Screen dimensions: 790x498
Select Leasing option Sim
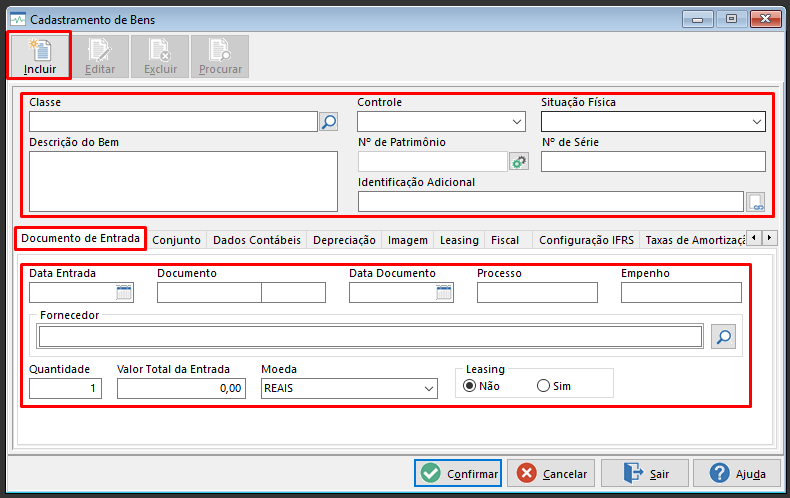[554, 386]
